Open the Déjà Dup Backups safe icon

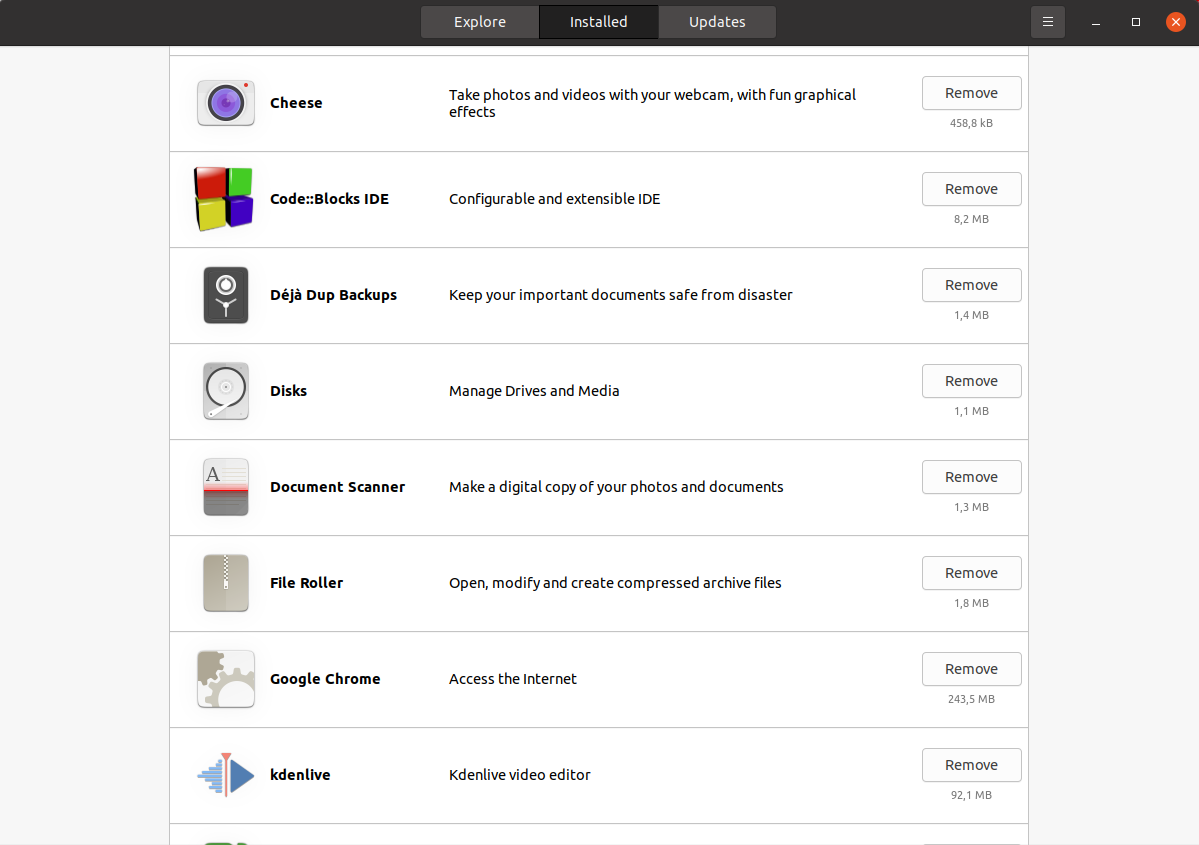point(225,295)
